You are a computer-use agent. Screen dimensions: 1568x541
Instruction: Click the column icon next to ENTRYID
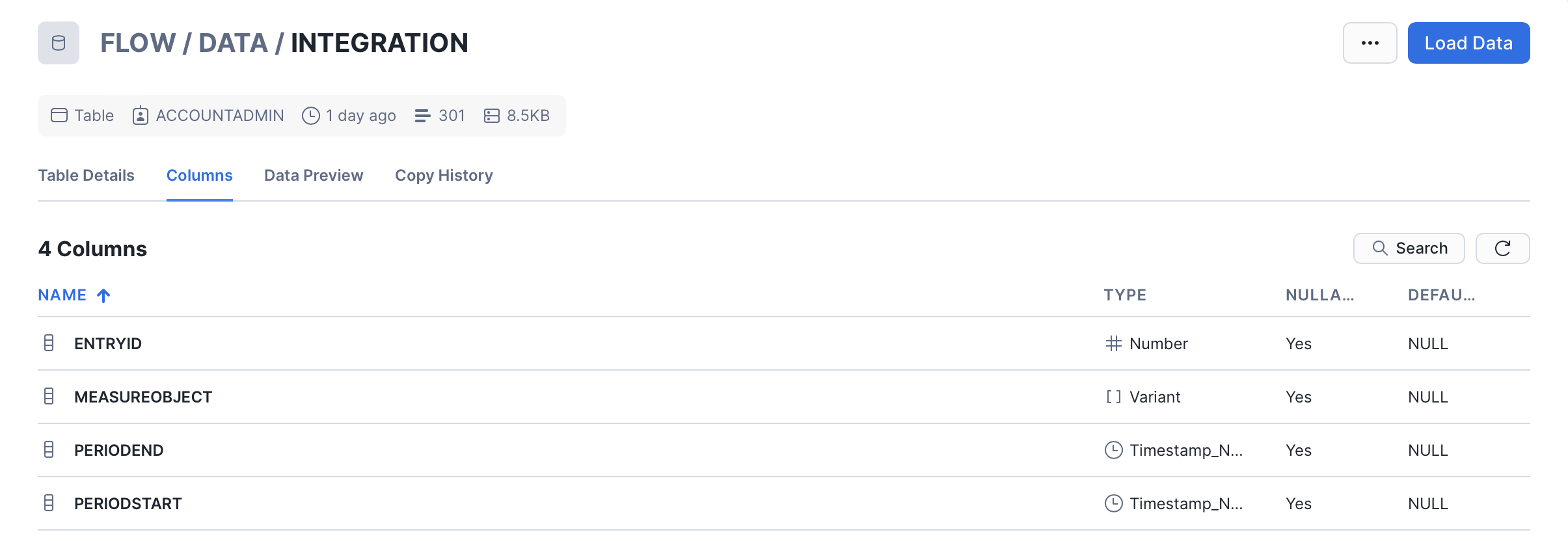(x=49, y=343)
